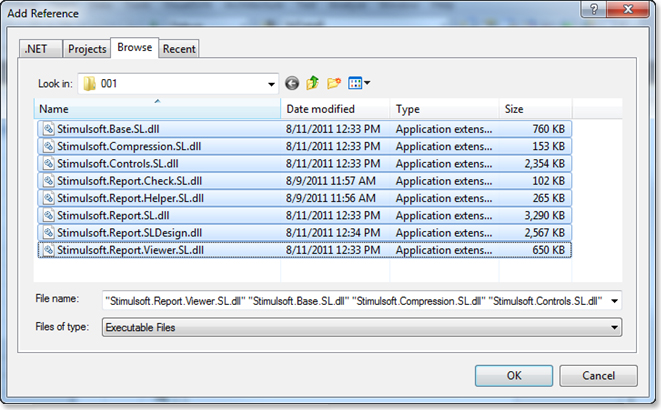
Task: Click the dll icon of Stimulsoft.Base.SL.dll
Action: (x=48, y=129)
